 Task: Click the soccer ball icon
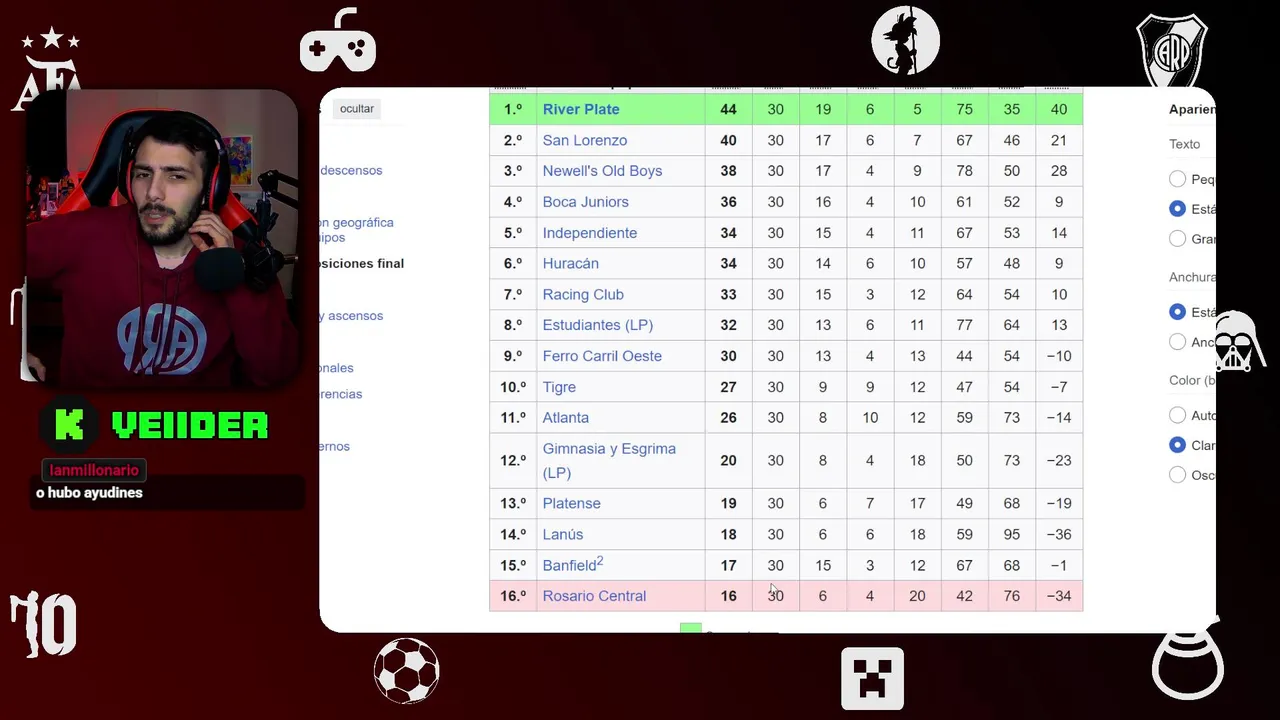click(406, 671)
